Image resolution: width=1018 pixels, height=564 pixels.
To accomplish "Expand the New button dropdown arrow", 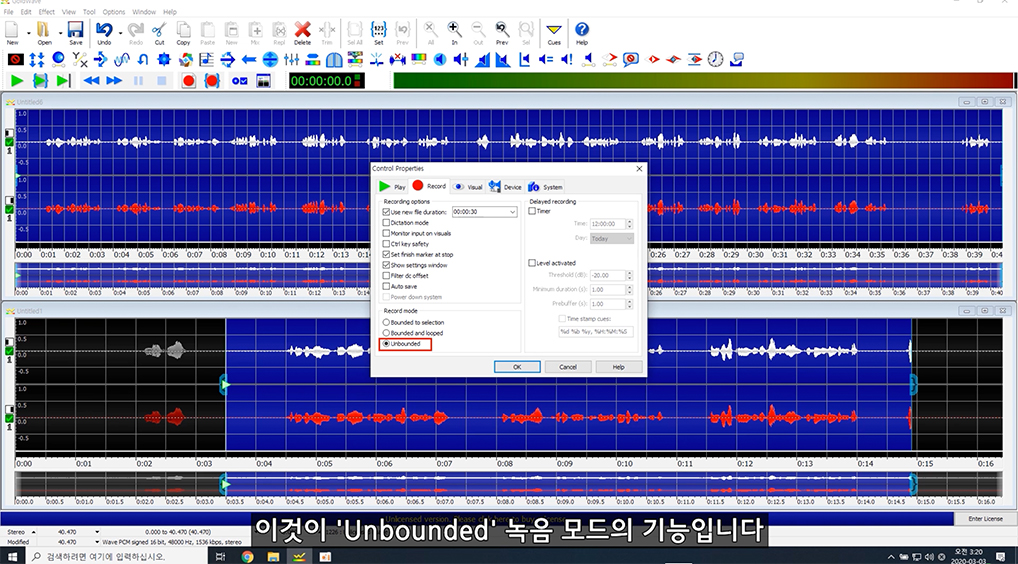I will point(28,32).
